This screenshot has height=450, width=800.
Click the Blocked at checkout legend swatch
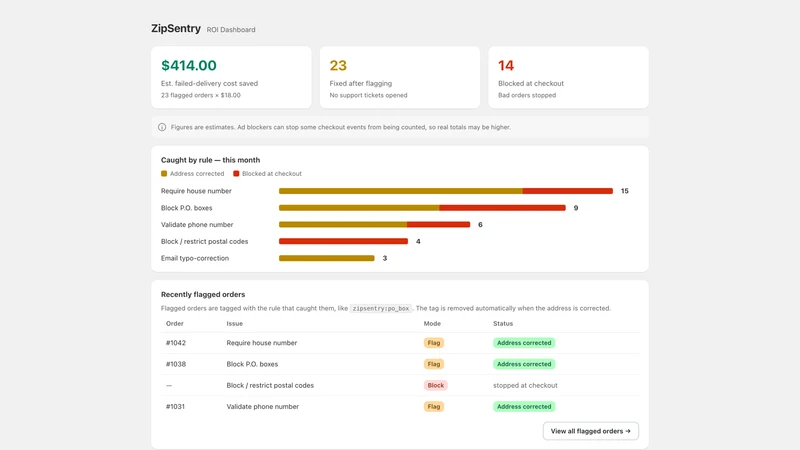[236, 173]
